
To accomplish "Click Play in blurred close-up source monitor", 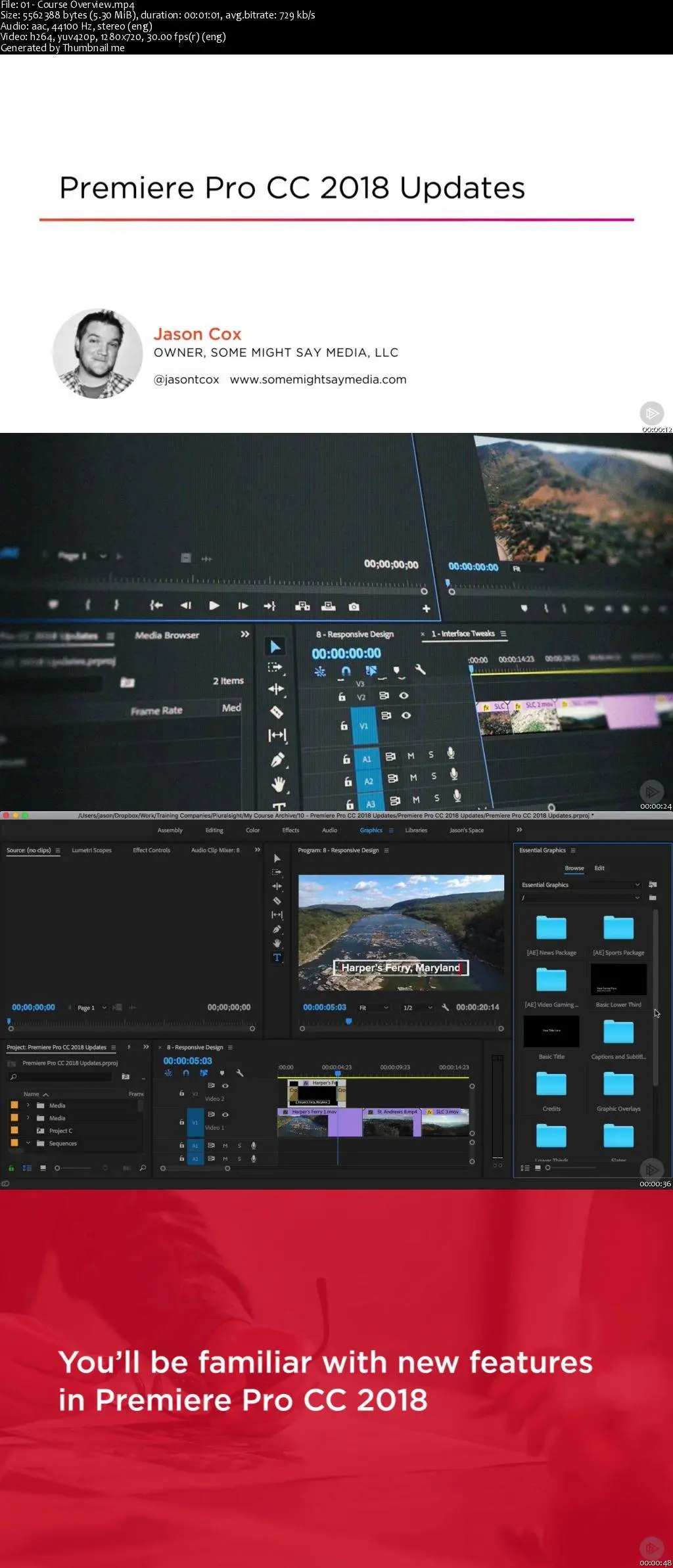I will pos(214,606).
